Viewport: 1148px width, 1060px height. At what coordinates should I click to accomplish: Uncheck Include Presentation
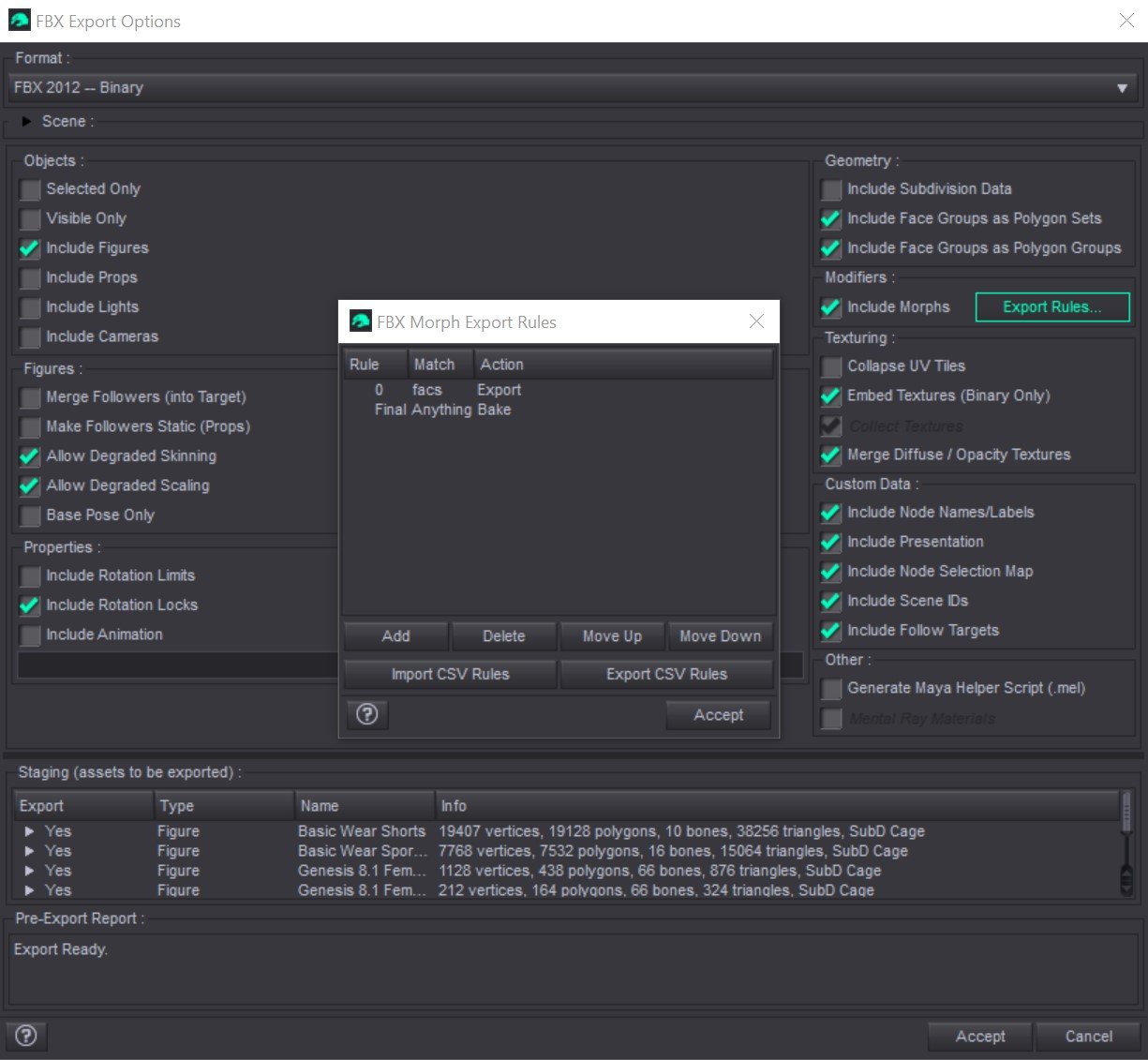coord(831,542)
